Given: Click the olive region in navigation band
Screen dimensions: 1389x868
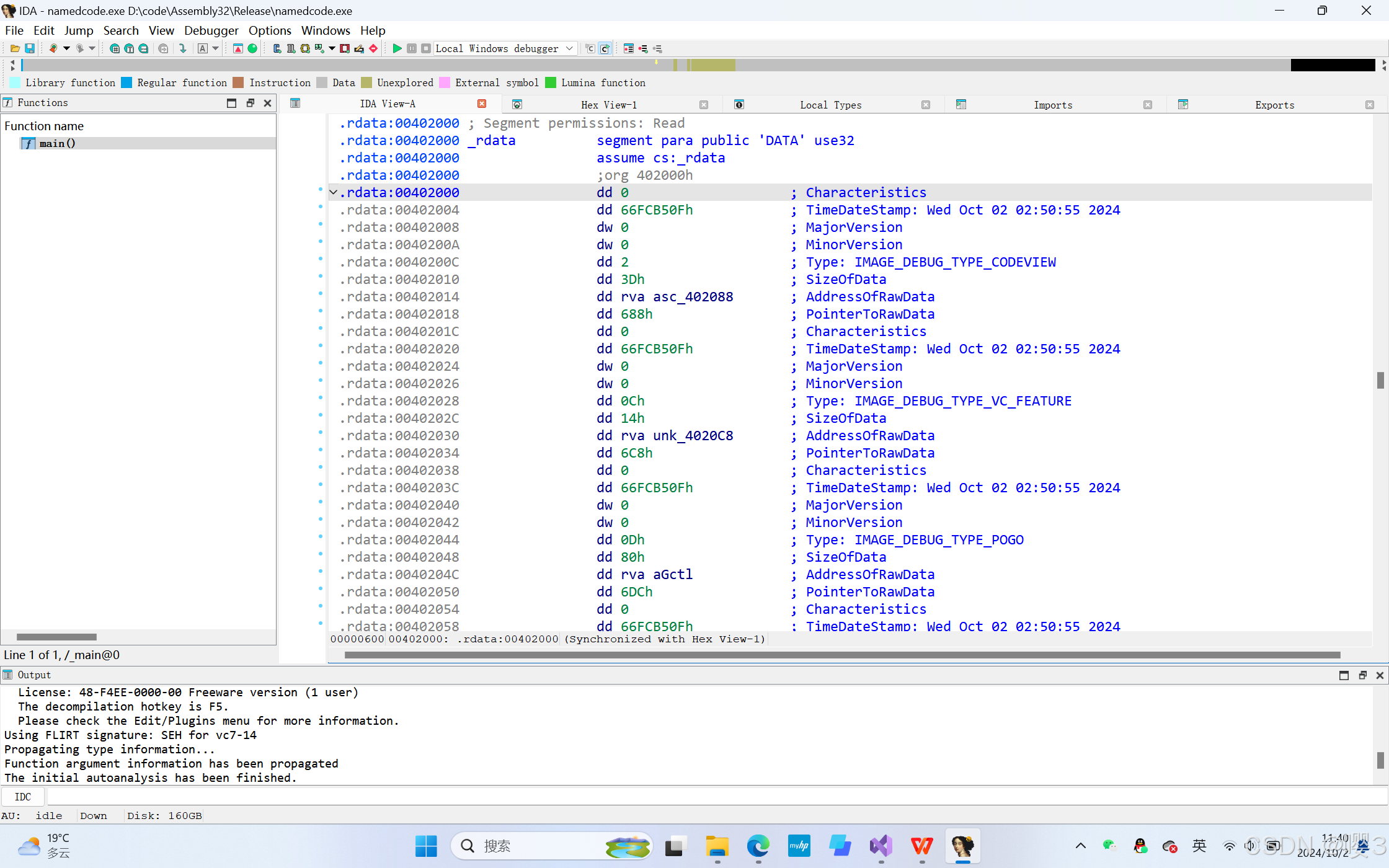Looking at the screenshot, I should coord(713,65).
